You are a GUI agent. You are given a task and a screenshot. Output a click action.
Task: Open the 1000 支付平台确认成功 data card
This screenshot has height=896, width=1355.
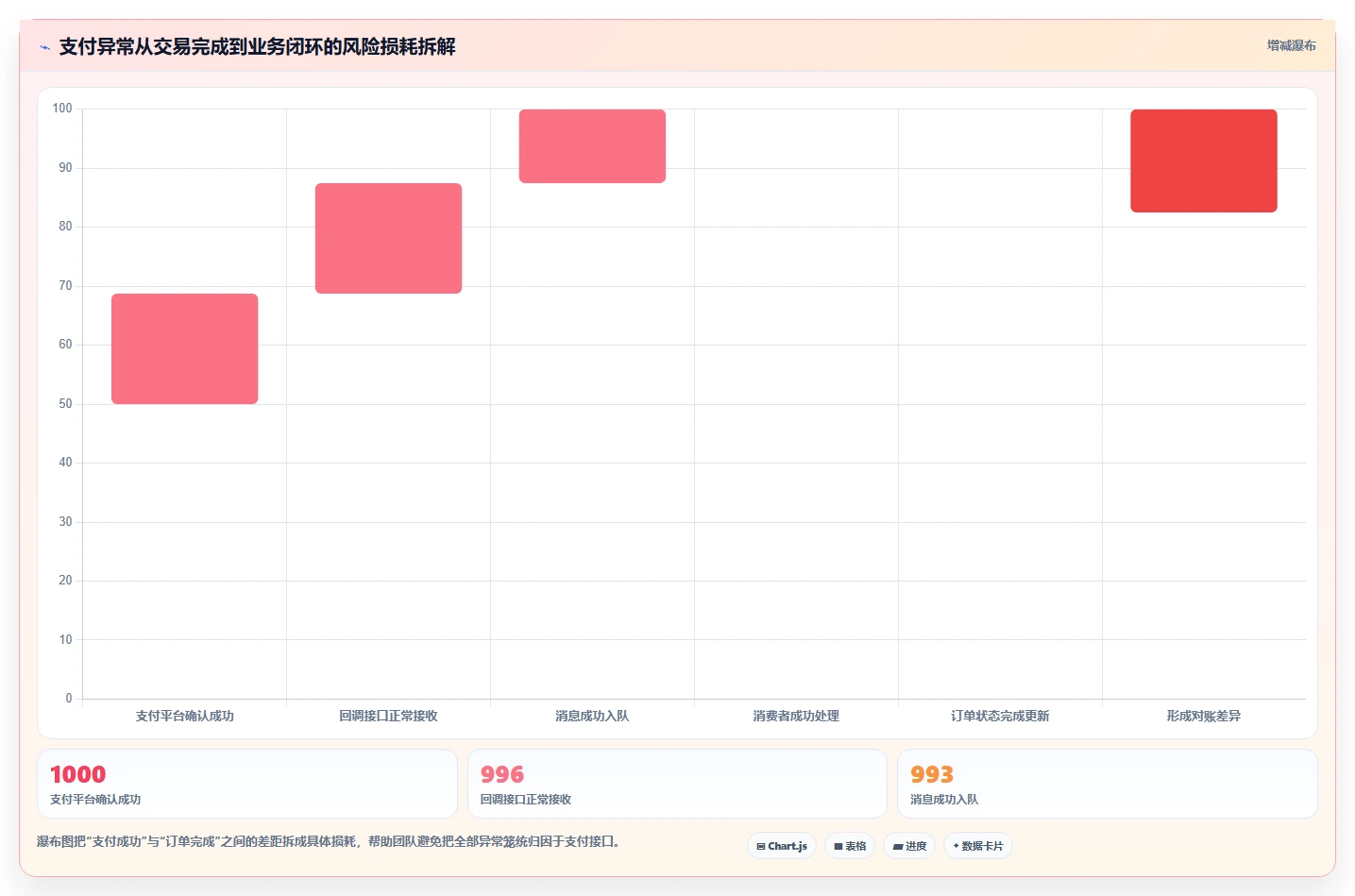[x=247, y=784]
